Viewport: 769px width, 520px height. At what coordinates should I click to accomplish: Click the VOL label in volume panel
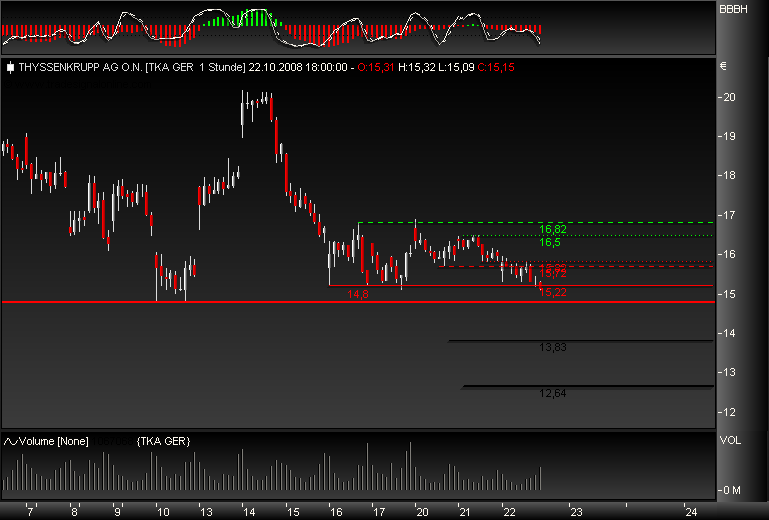(729, 440)
